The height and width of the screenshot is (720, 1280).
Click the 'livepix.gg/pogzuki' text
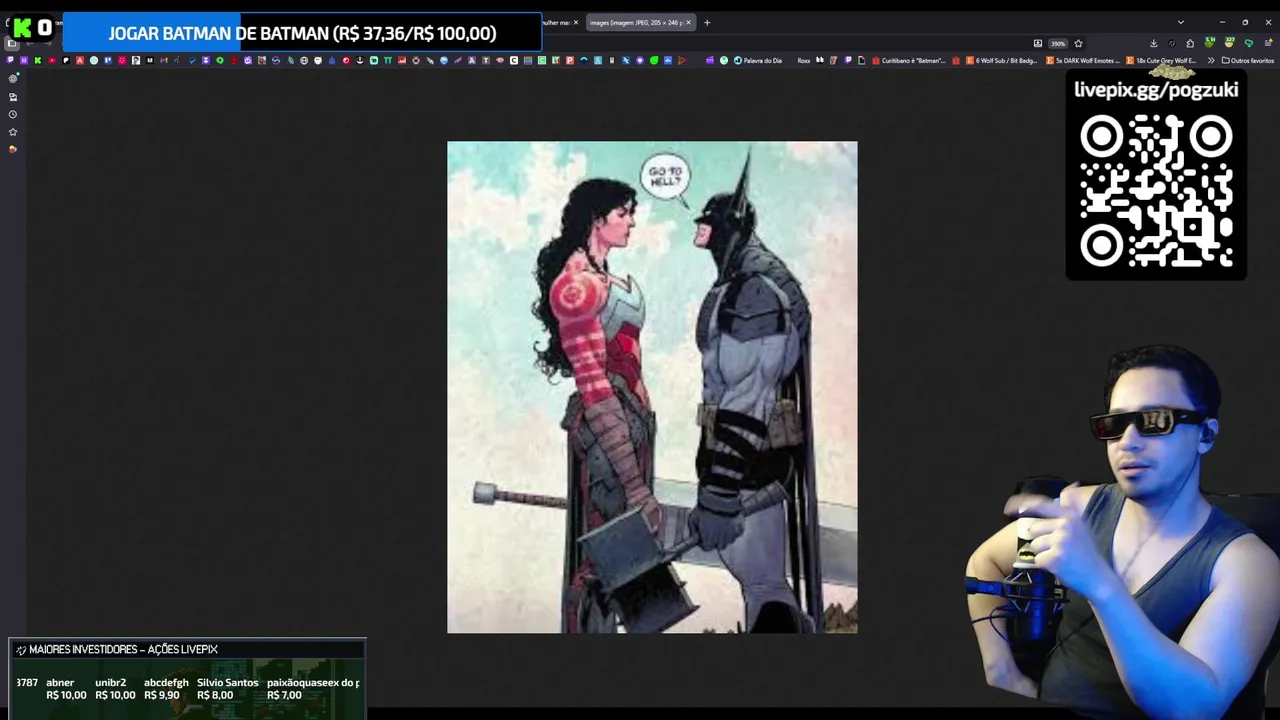1156,90
